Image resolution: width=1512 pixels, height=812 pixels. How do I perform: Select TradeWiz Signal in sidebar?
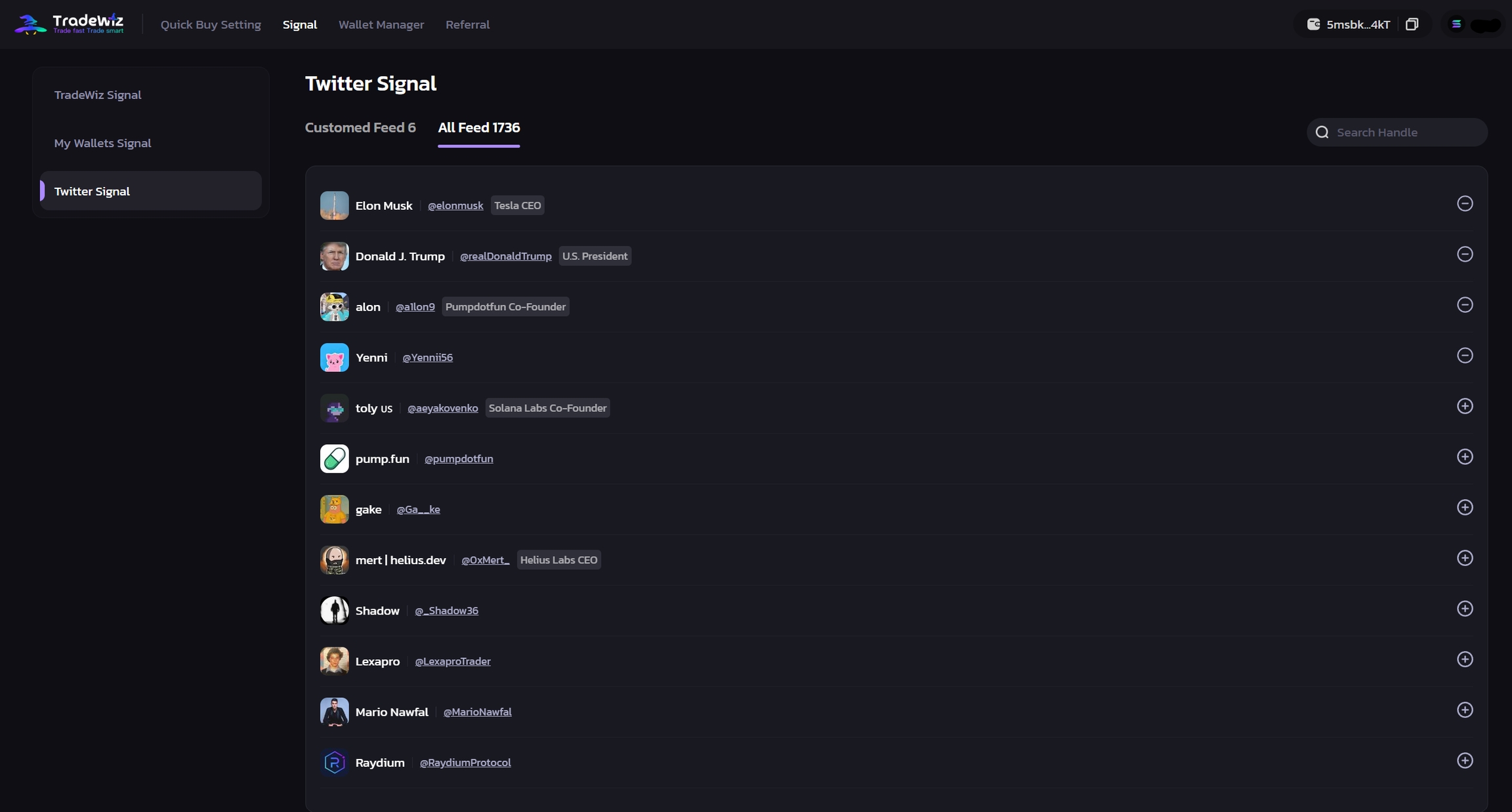point(151,94)
